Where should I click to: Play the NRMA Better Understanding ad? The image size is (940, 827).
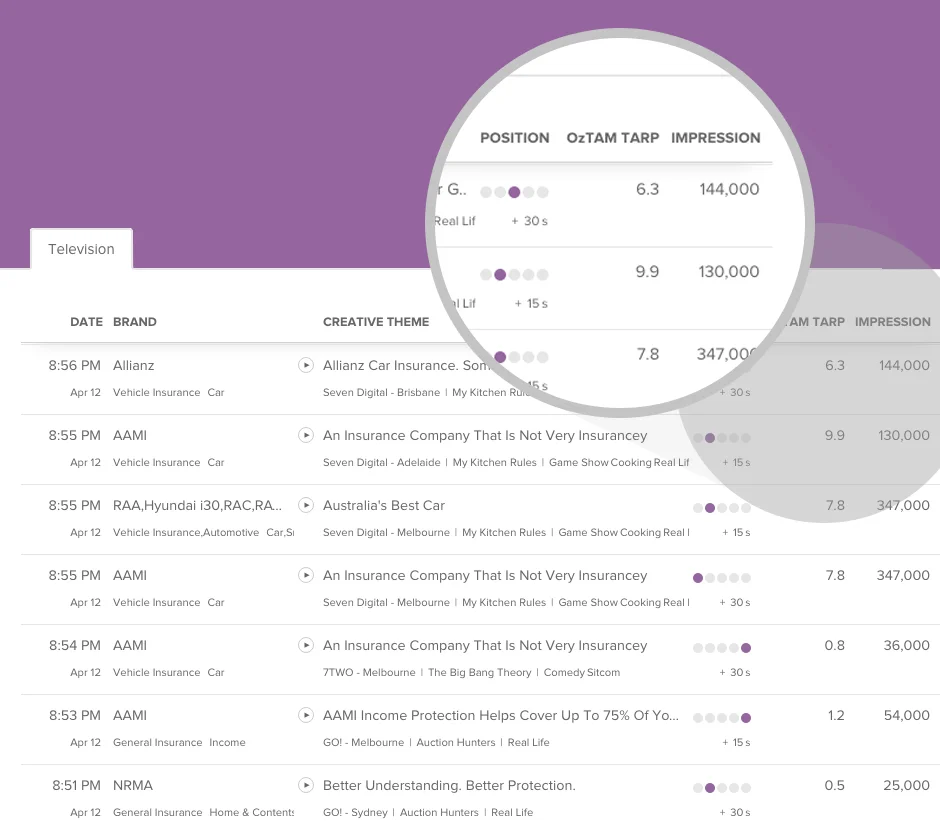tap(306, 785)
